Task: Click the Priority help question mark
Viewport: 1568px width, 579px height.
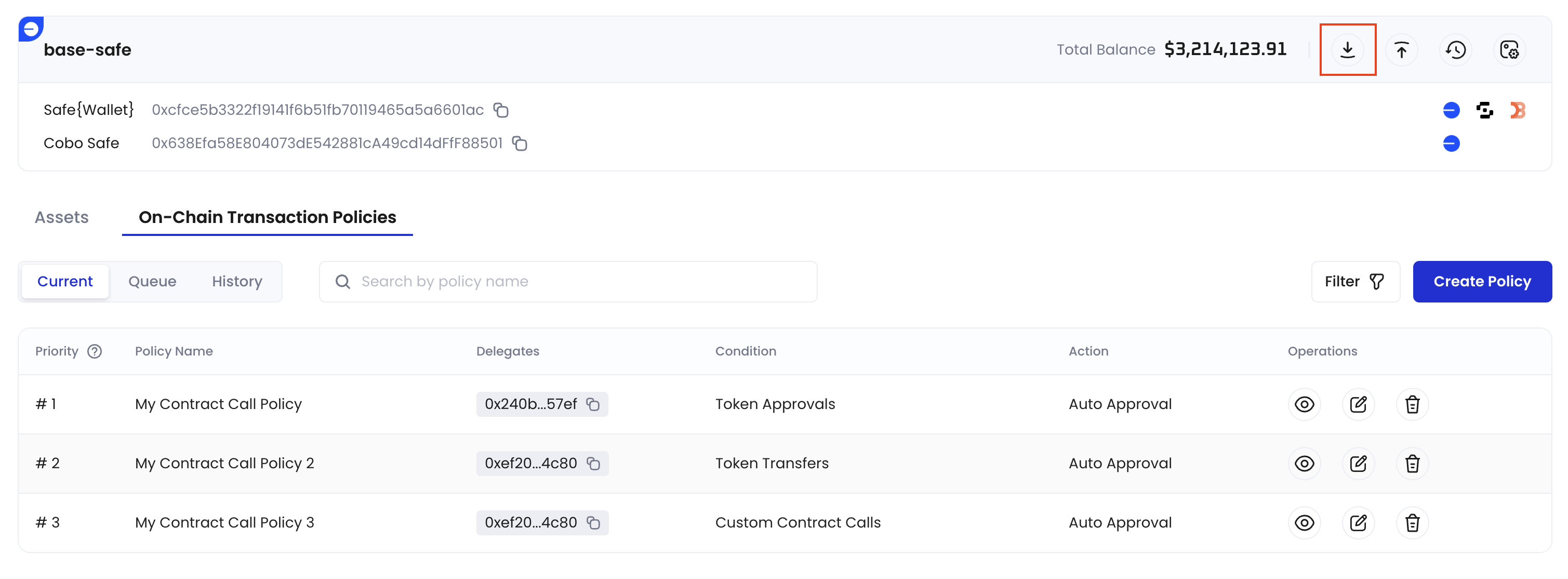Action: pyautogui.click(x=95, y=351)
